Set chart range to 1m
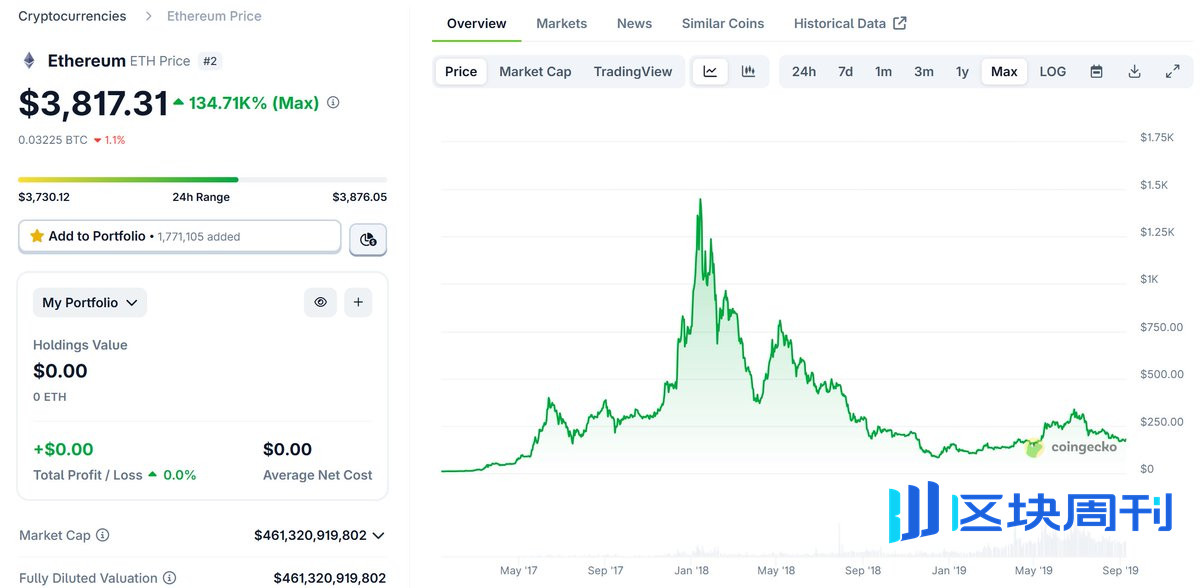1200x588 pixels. [883, 71]
